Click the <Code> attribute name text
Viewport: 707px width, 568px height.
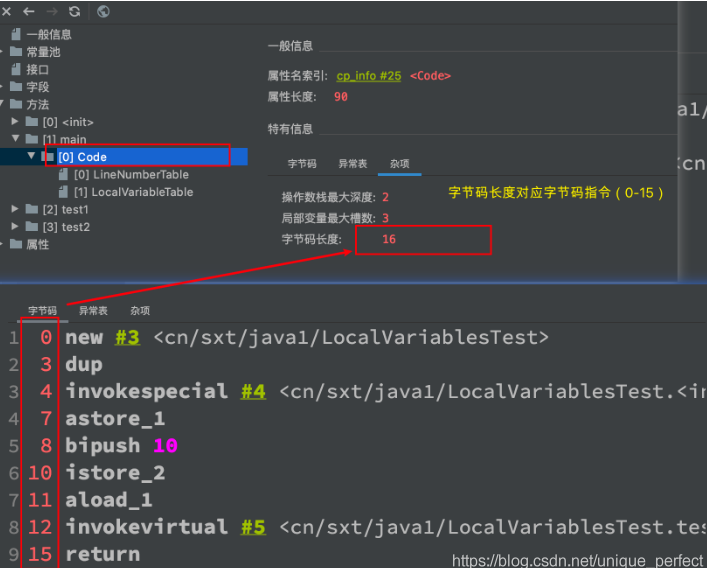pos(431,76)
